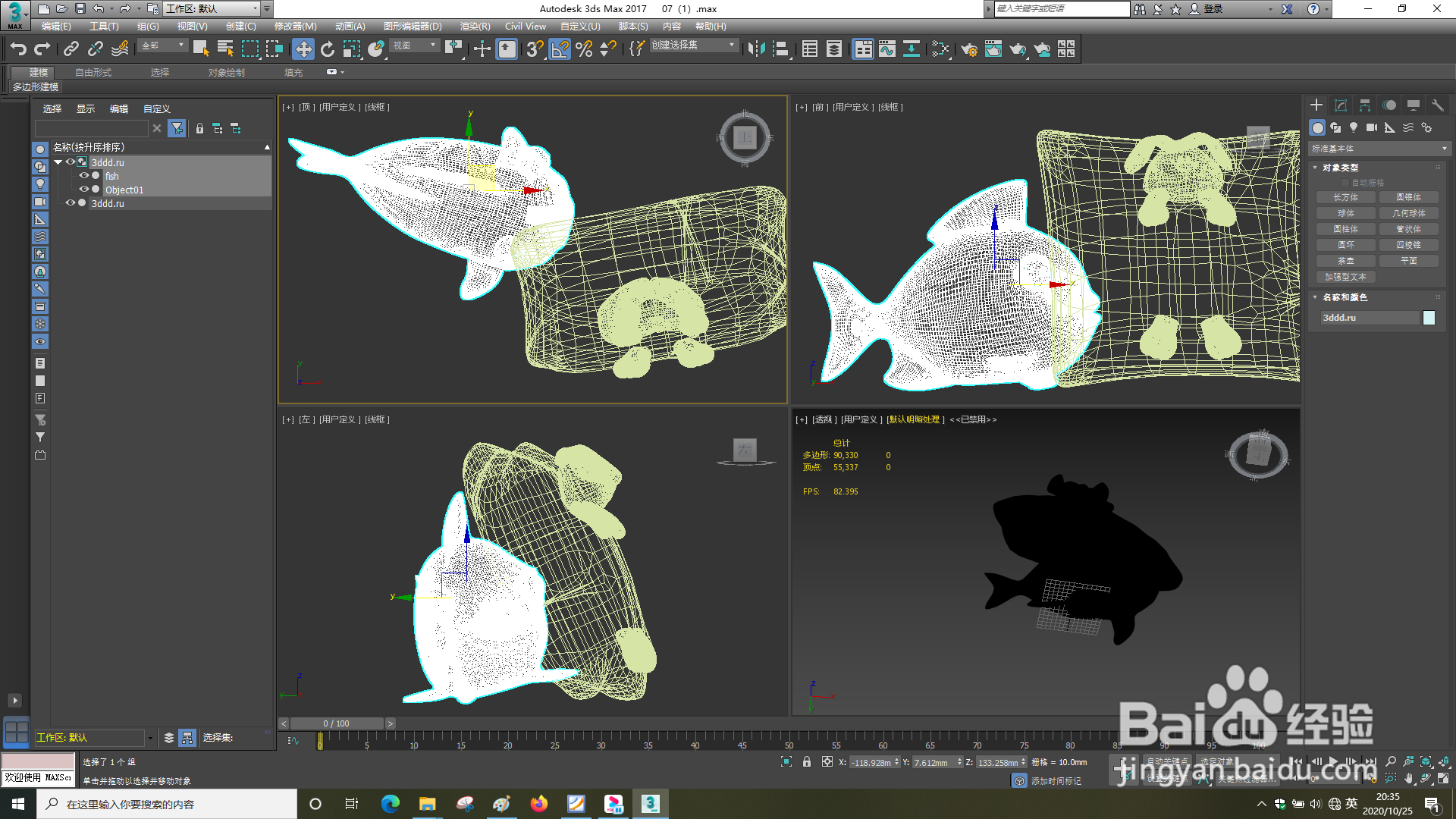Image resolution: width=1456 pixels, height=819 pixels.
Task: Open the Render Setup teapot icon
Action: click(x=968, y=49)
